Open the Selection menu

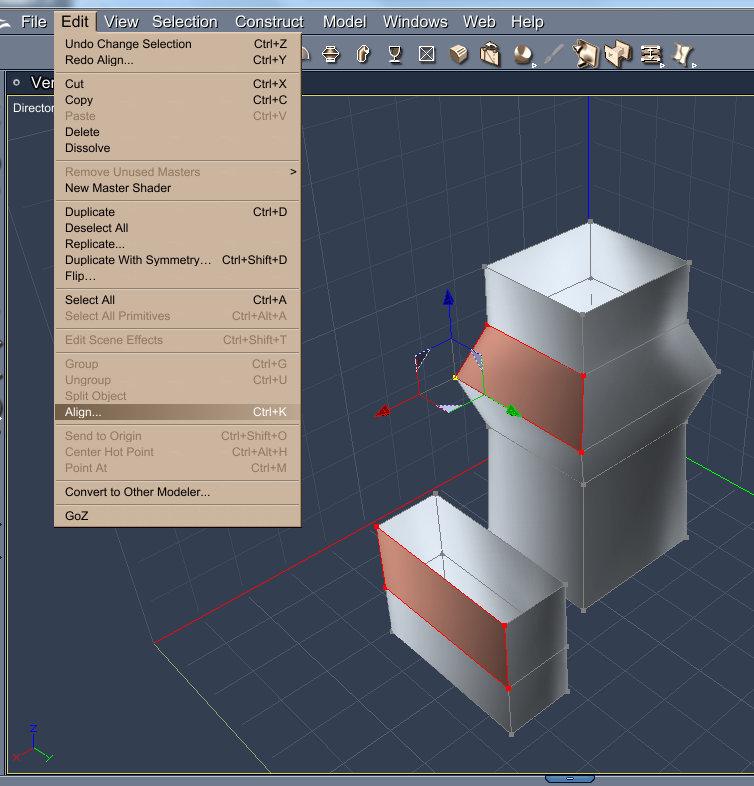tap(184, 22)
